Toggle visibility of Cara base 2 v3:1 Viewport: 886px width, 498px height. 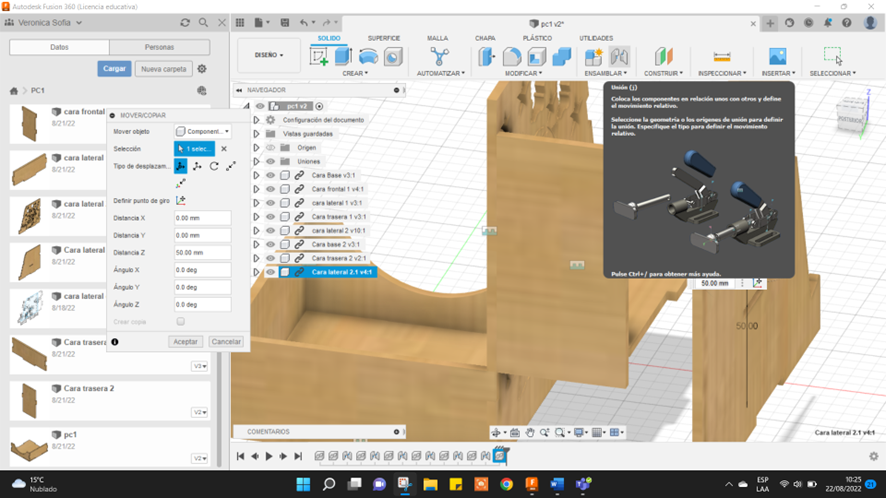coord(271,244)
